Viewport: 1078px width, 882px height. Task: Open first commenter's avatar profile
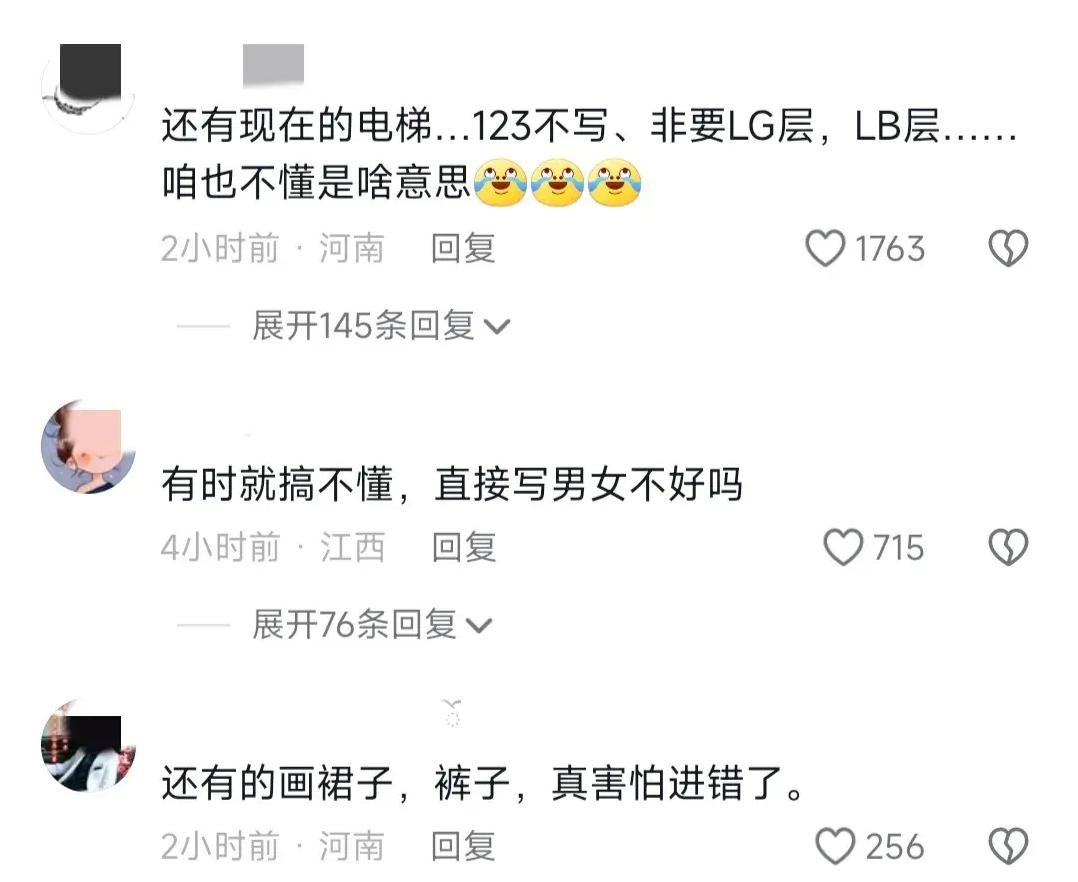click(x=89, y=87)
